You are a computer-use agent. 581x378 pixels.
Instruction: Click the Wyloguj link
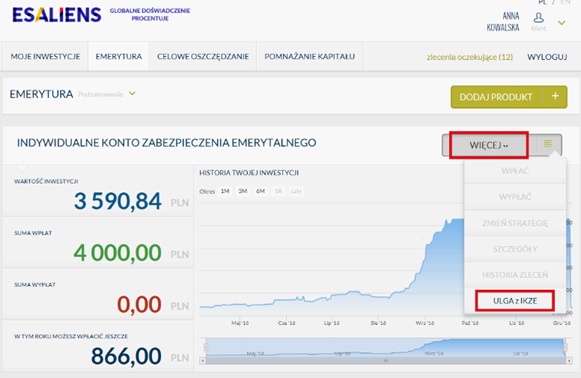point(547,57)
